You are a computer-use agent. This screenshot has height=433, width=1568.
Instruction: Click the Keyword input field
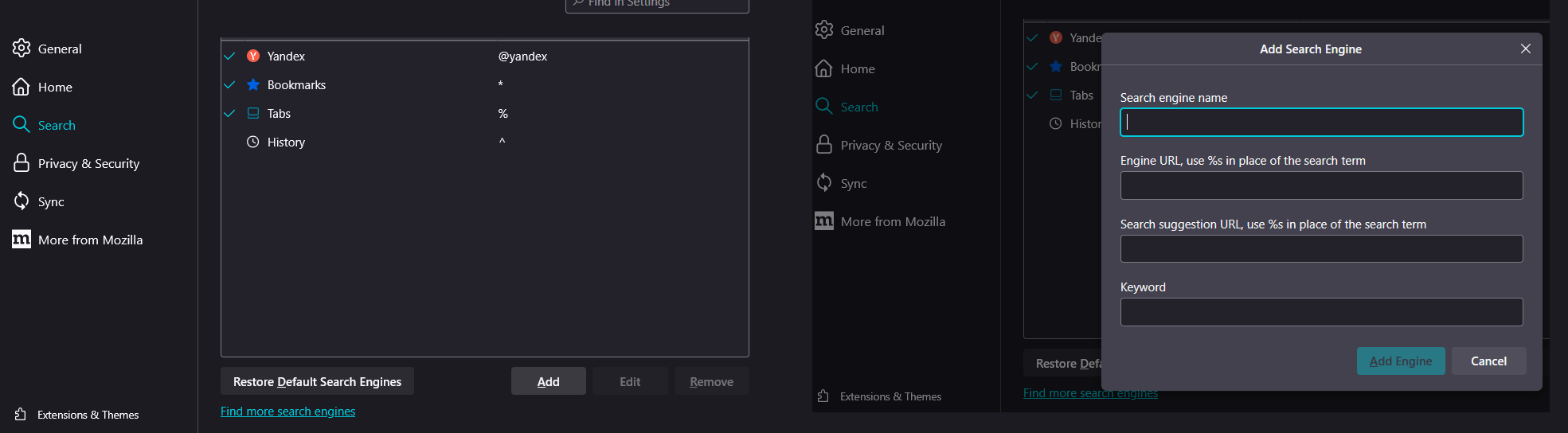[1321, 312]
